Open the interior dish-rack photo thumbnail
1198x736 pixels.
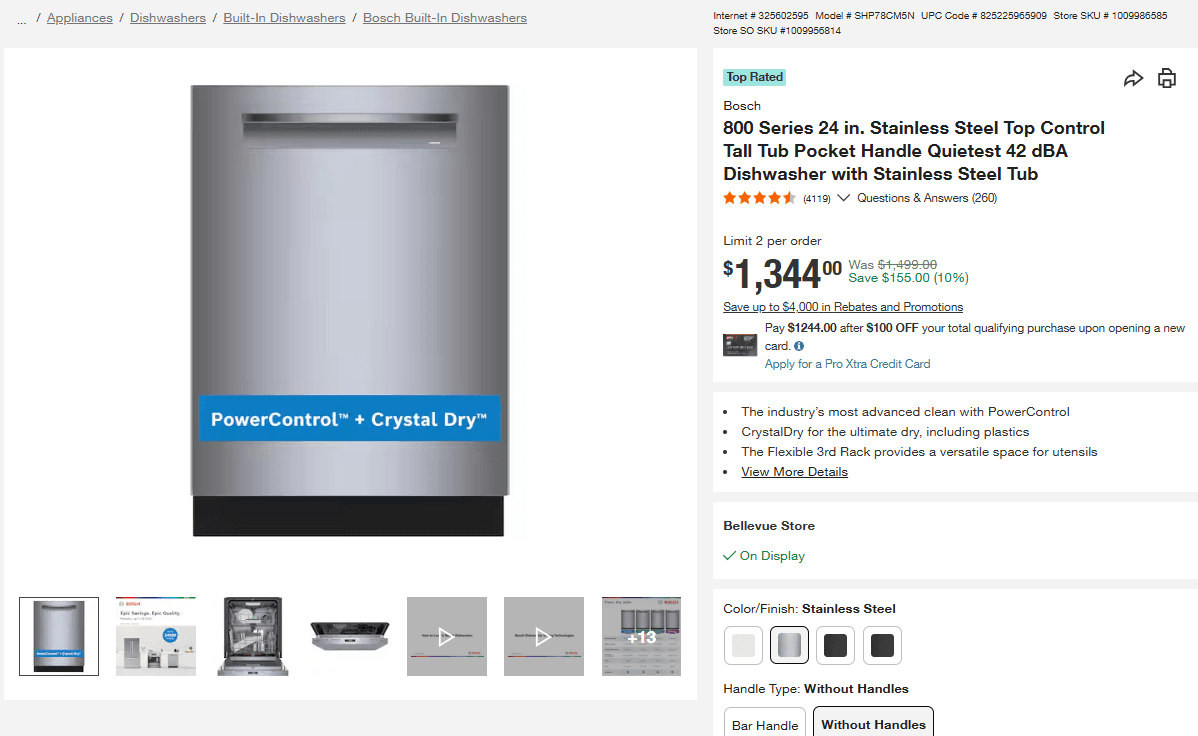click(x=252, y=636)
